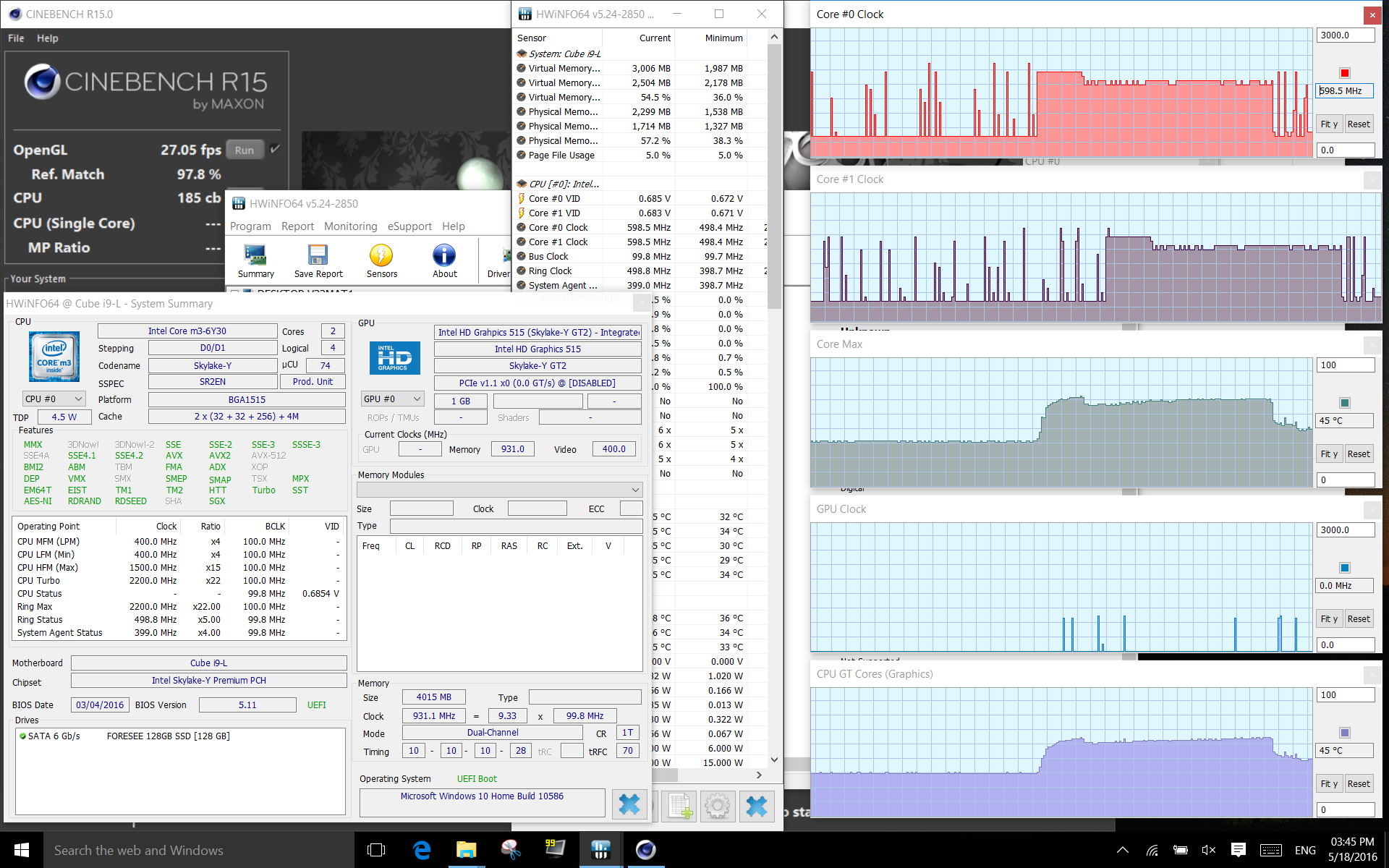Open HWiNFO64 Monitoring menu

click(x=350, y=226)
